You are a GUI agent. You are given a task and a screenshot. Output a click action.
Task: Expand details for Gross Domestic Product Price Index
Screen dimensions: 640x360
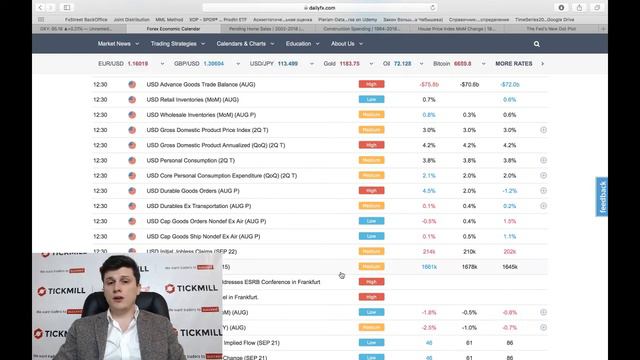(543, 130)
